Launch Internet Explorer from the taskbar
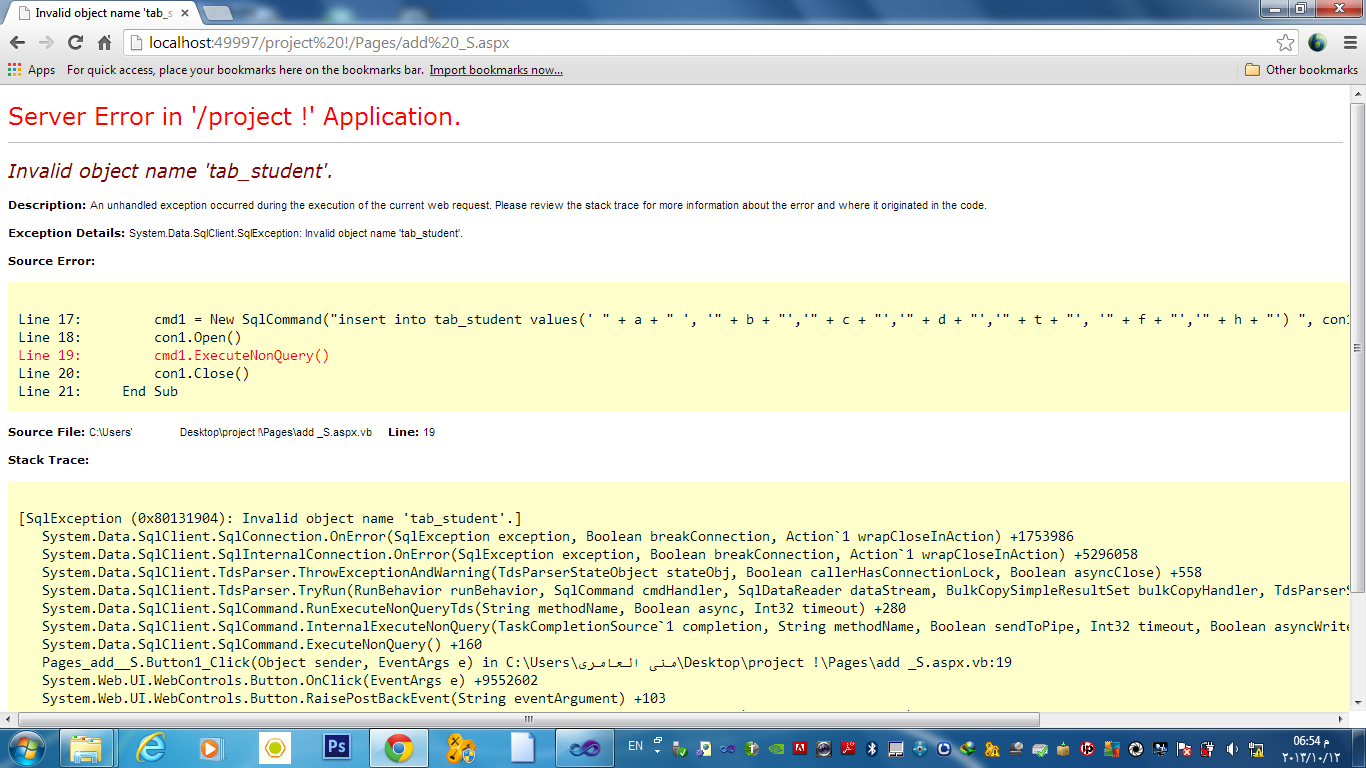1366x768 pixels. click(x=150, y=747)
